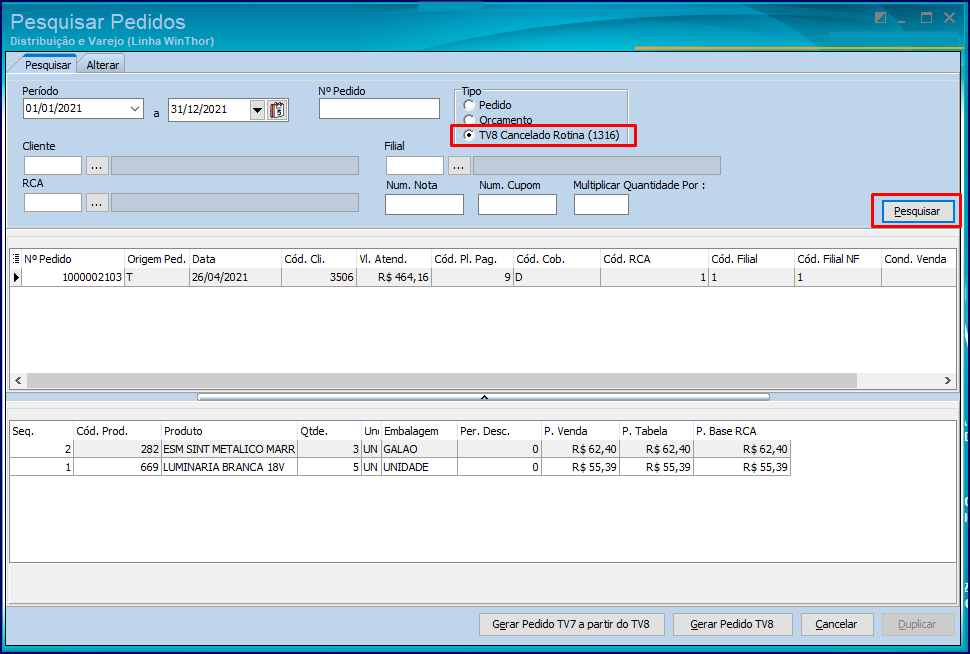Click the Cód. Pl. Pag. column header
Screen dimensions: 970x654
click(473, 259)
